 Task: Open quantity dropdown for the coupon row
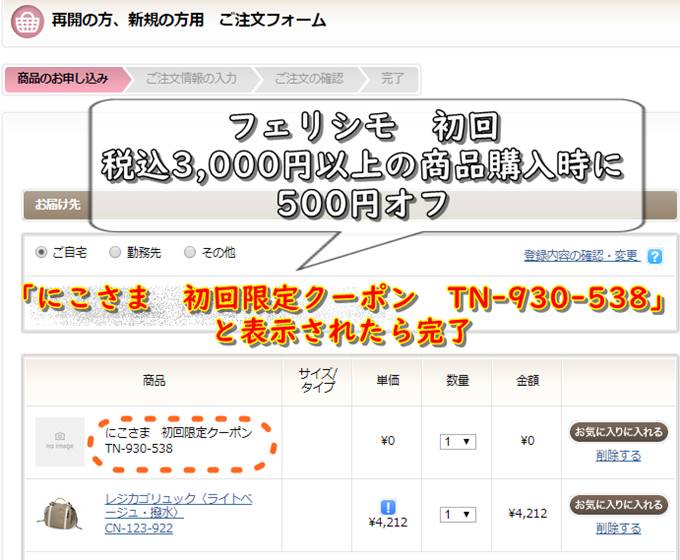pyautogui.click(x=458, y=442)
